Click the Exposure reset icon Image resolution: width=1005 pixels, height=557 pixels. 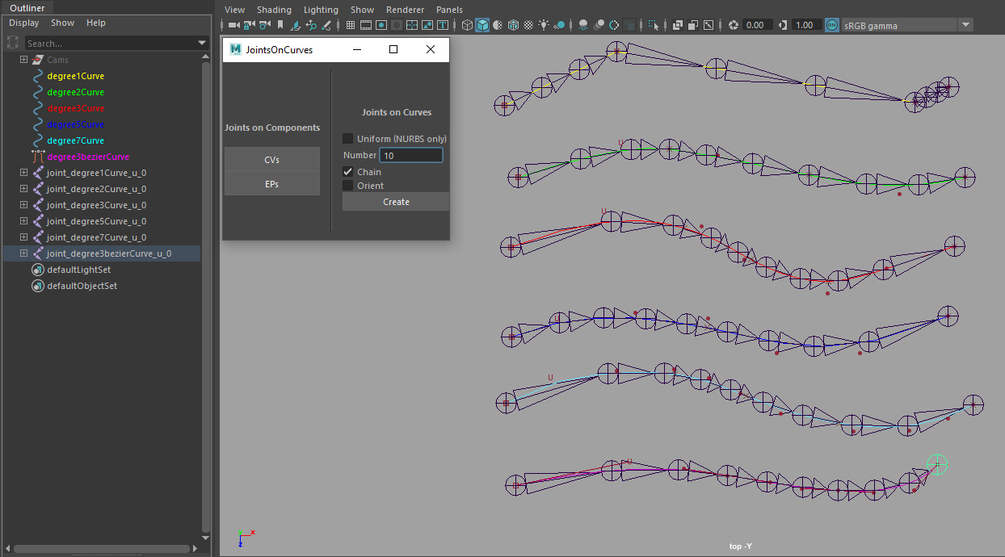(x=733, y=25)
